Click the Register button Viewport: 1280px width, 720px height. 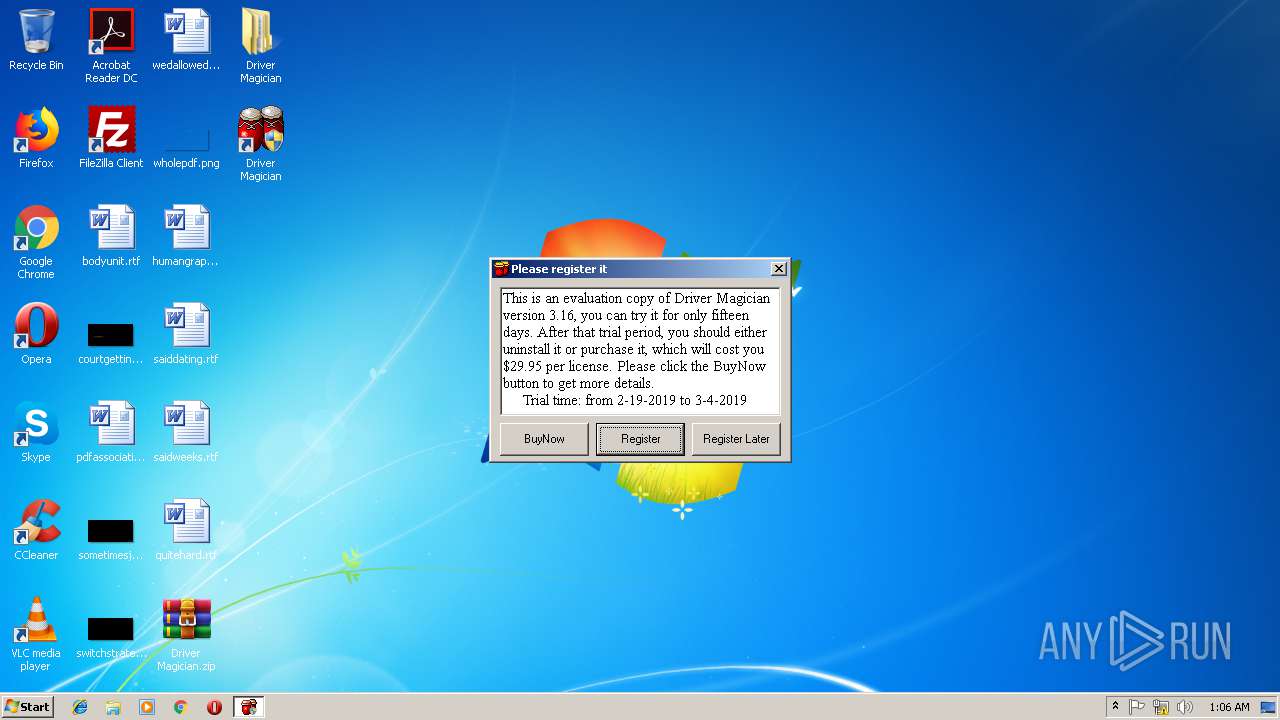640,439
